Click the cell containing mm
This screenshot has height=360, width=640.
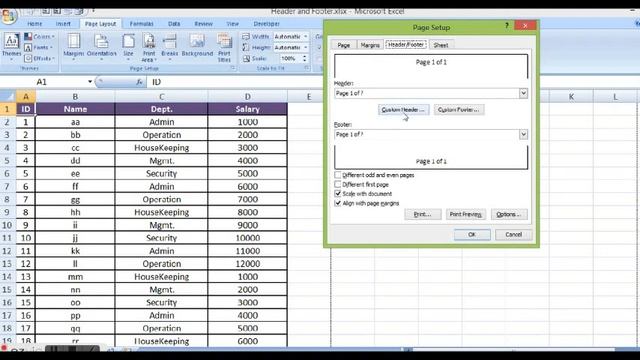pyautogui.click(x=75, y=277)
